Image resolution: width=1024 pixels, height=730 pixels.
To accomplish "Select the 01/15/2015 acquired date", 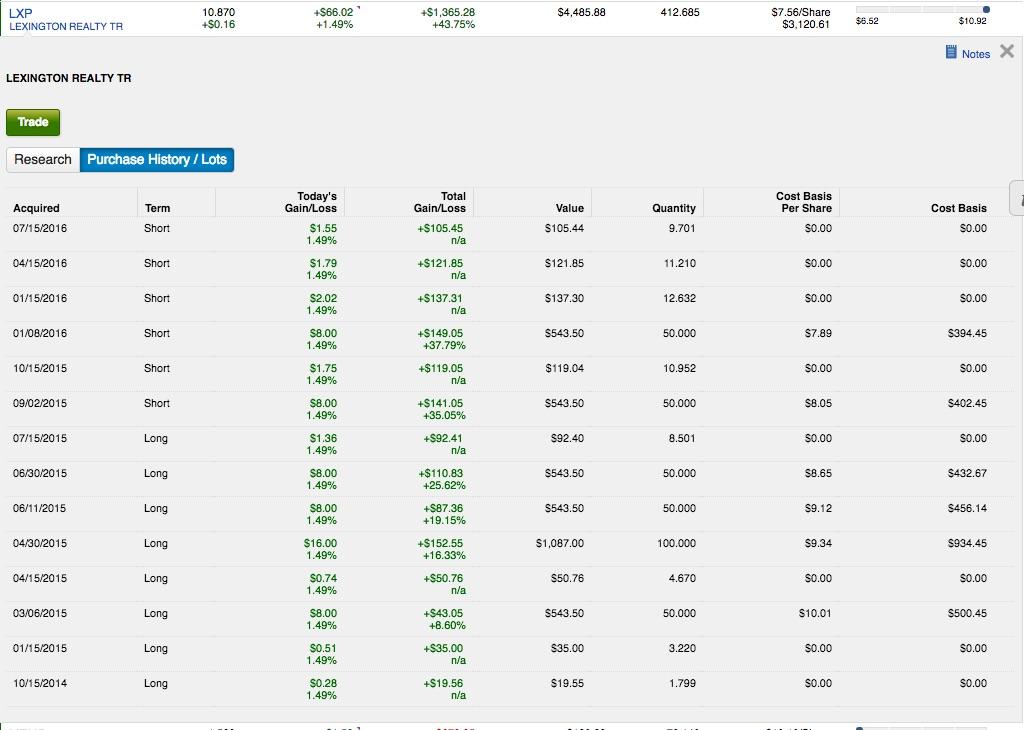I will coord(40,648).
